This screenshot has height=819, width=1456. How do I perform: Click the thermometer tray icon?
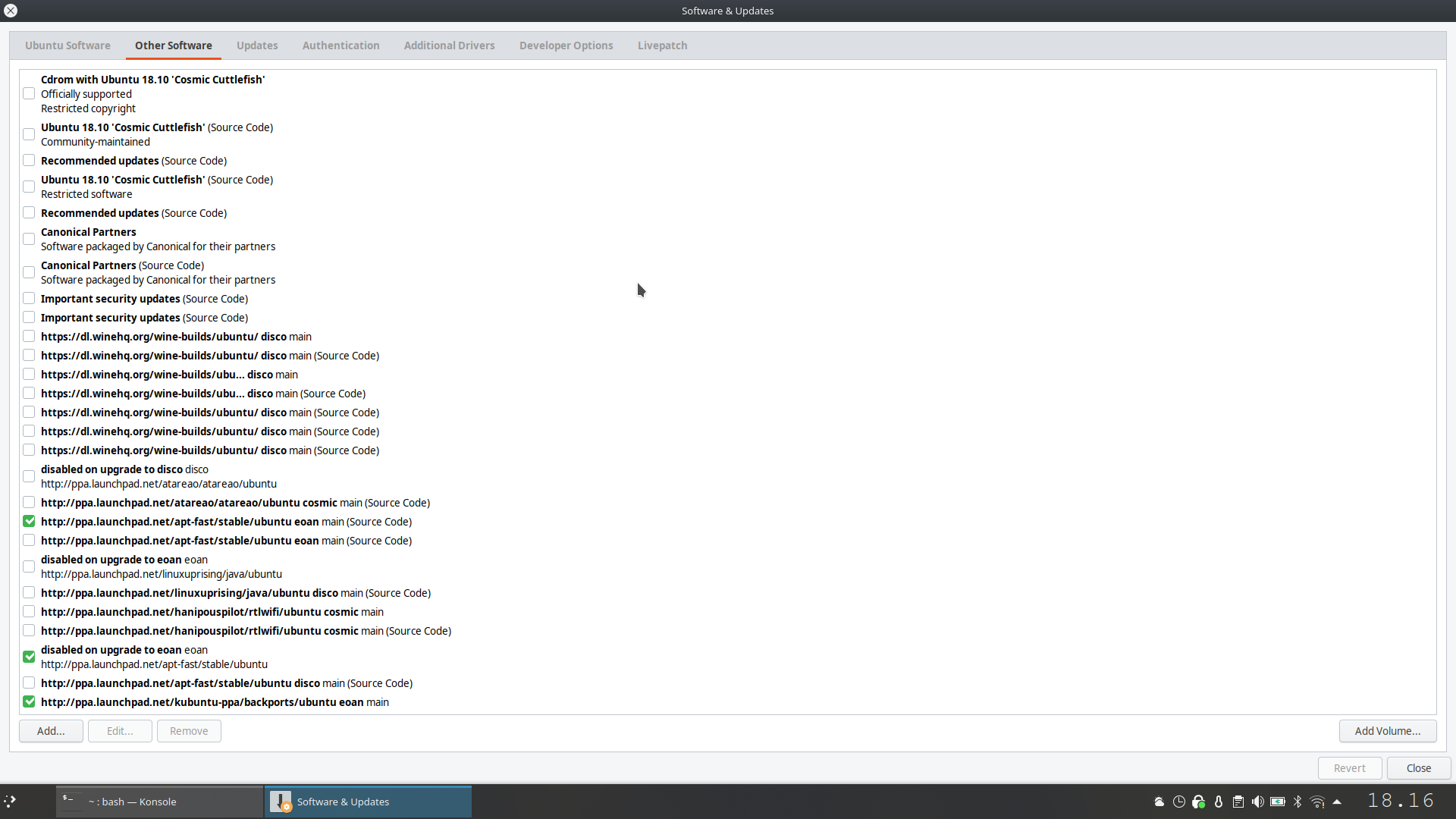[x=1218, y=802]
